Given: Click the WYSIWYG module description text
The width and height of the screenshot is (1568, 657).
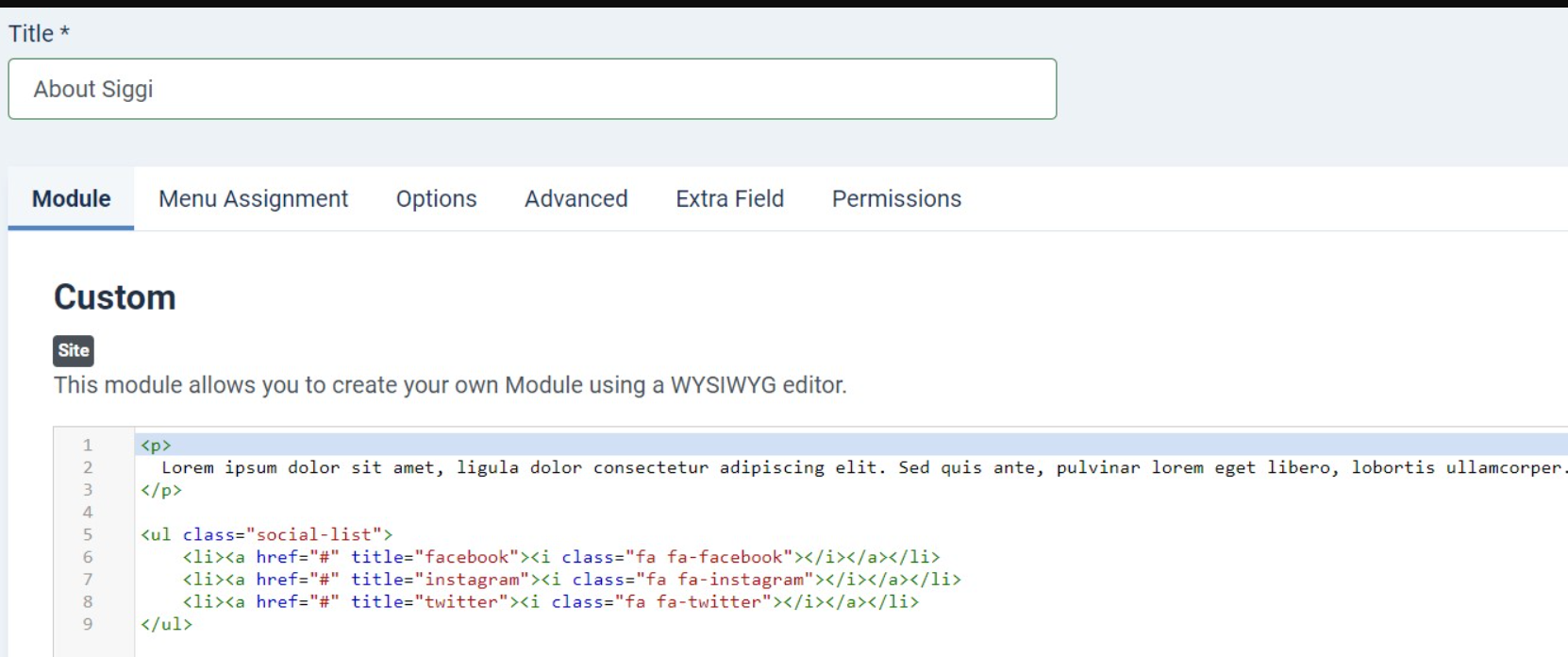Looking at the screenshot, I should [450, 385].
